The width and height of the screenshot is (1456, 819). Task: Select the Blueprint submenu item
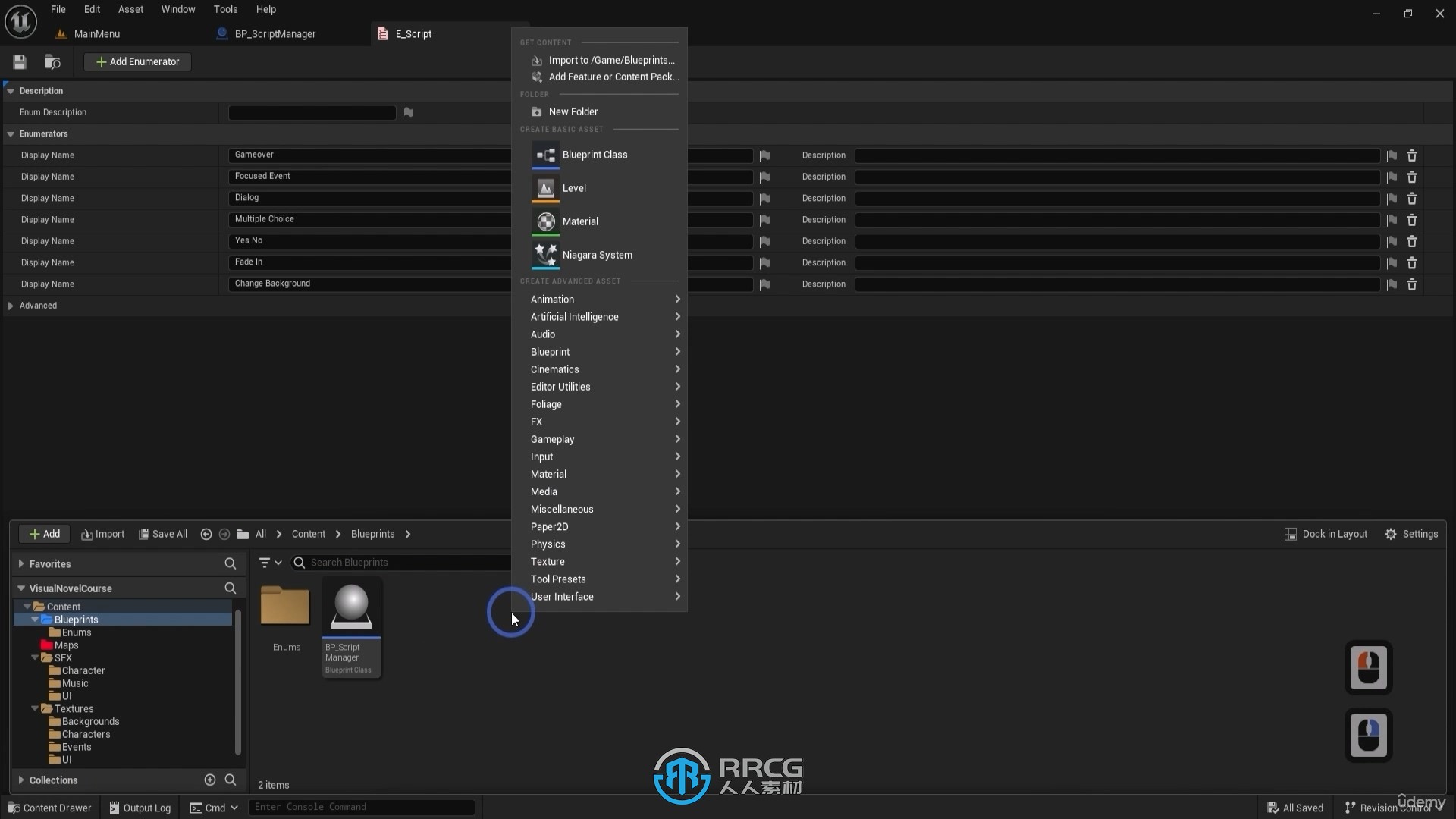coord(550,351)
